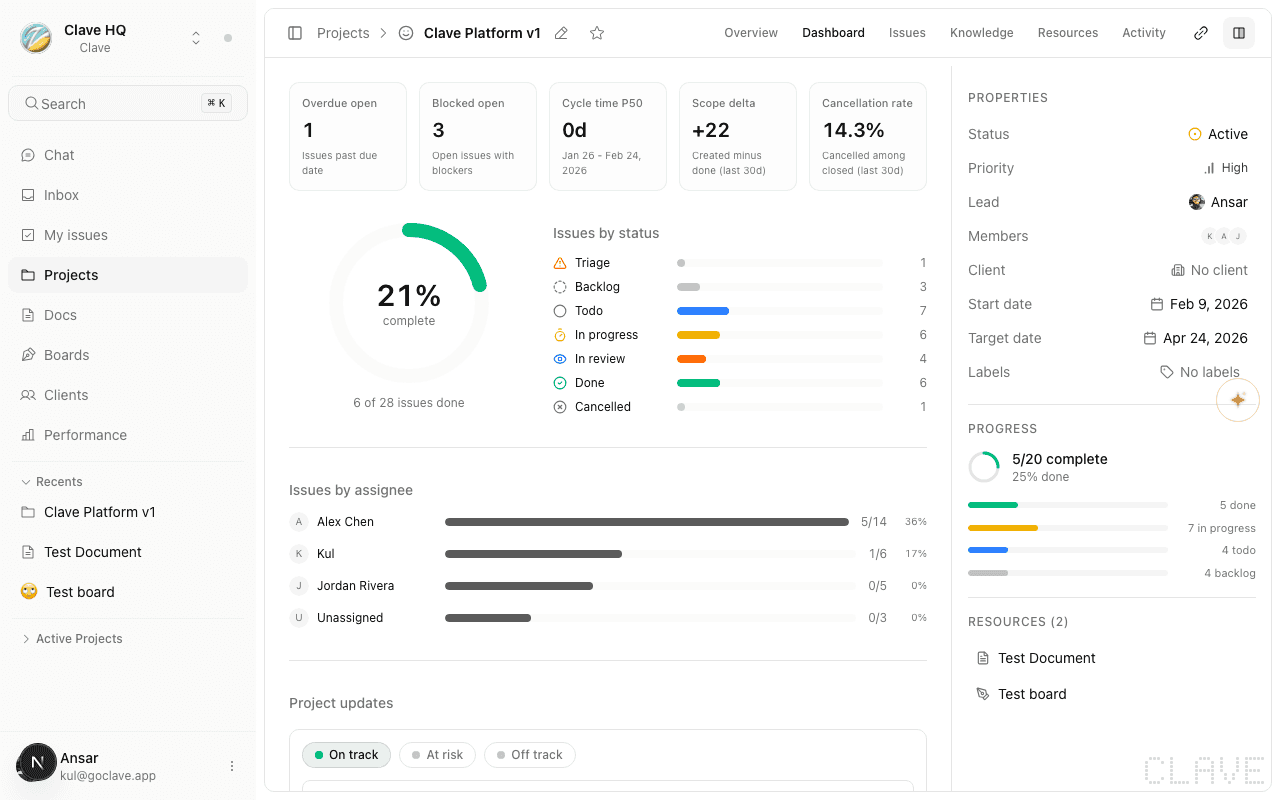Star the Clave Platform v1 project
The image size is (1280, 800).
pos(597,33)
